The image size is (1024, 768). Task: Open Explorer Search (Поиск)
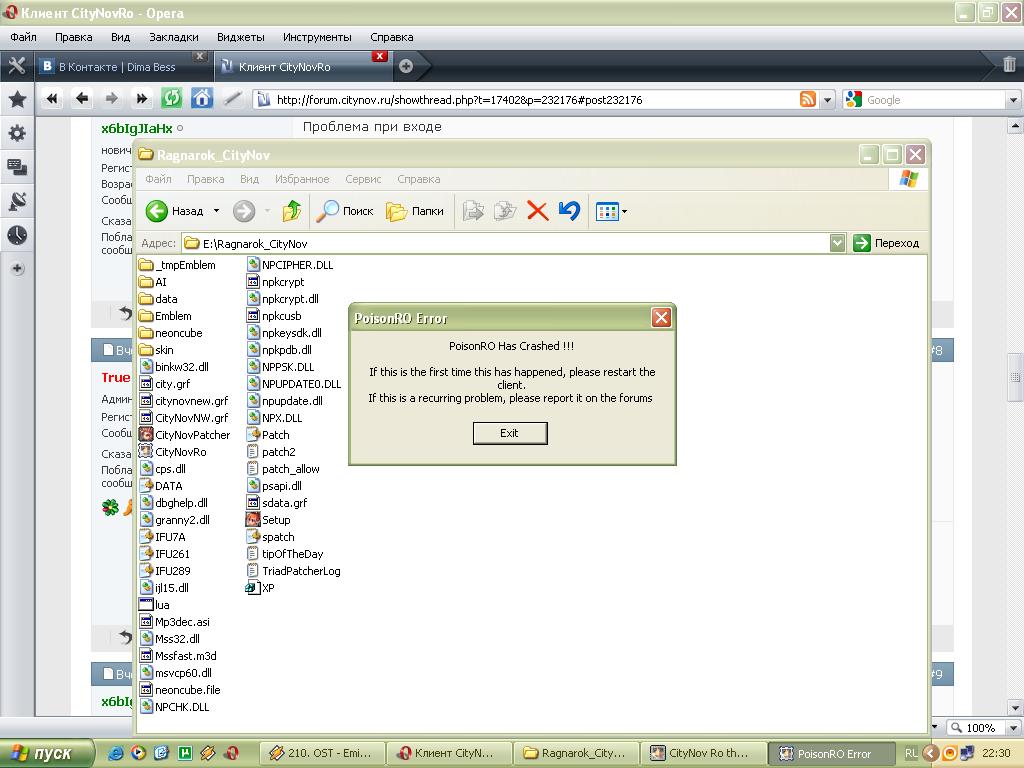coord(345,211)
